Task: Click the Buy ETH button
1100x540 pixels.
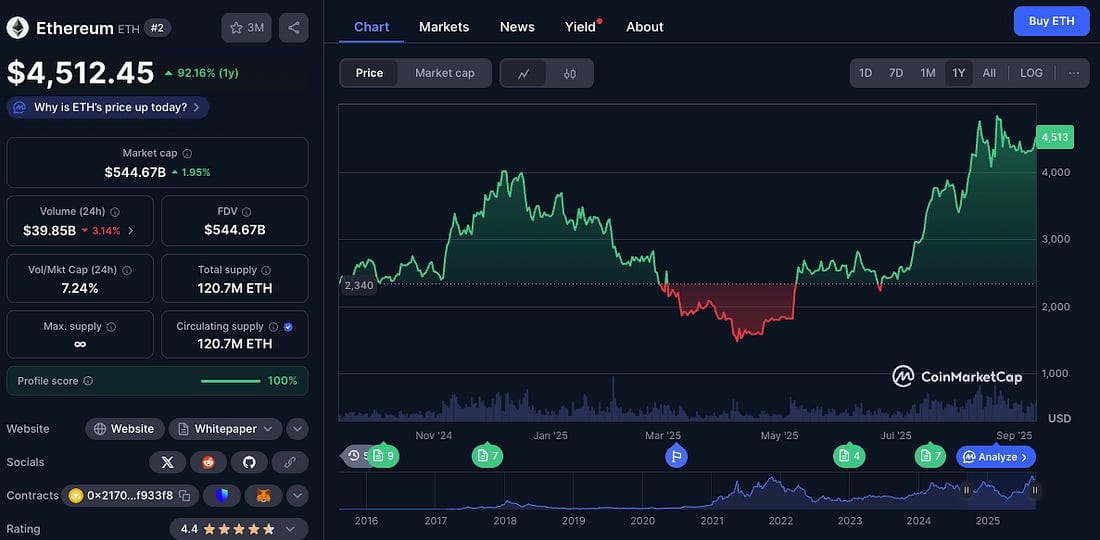Action: tap(1051, 21)
